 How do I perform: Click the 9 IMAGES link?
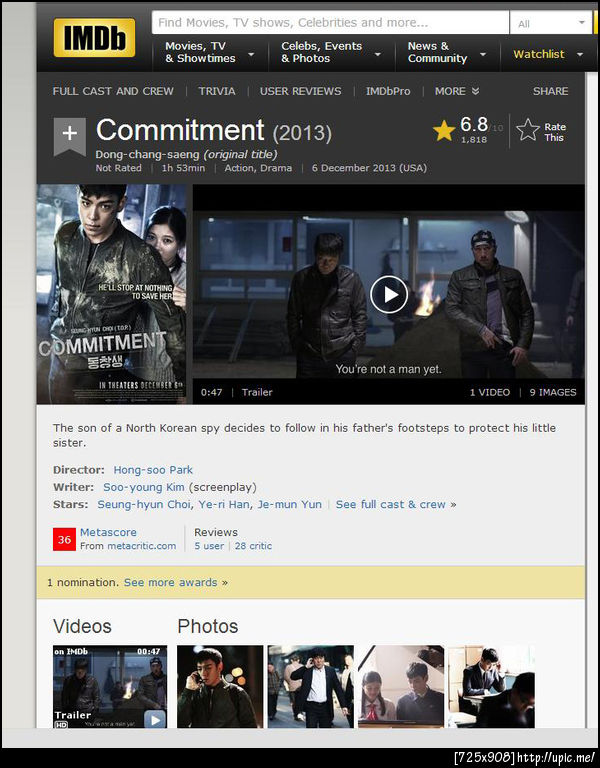coord(552,392)
